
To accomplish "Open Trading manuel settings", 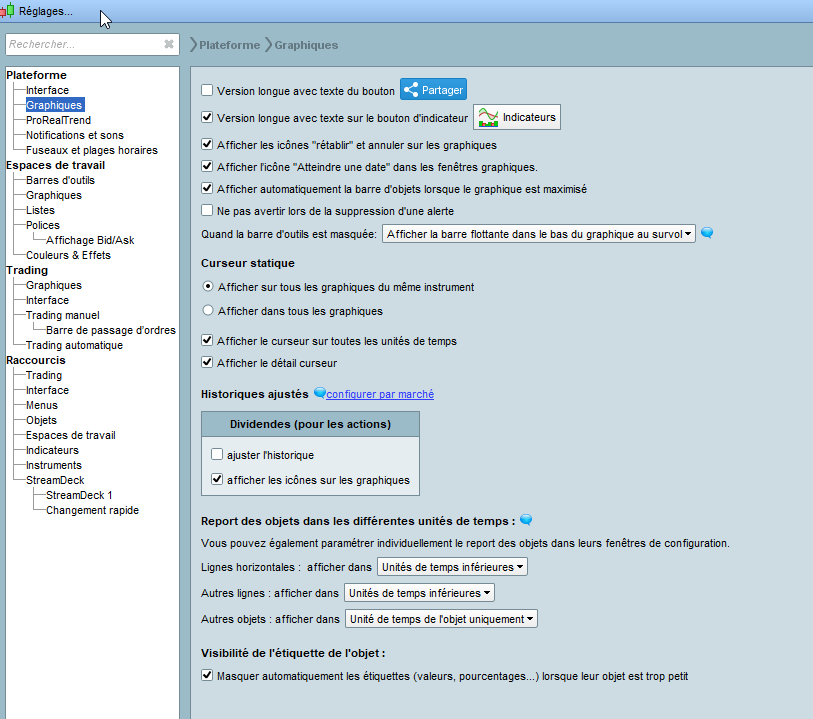I will pos(63,316).
